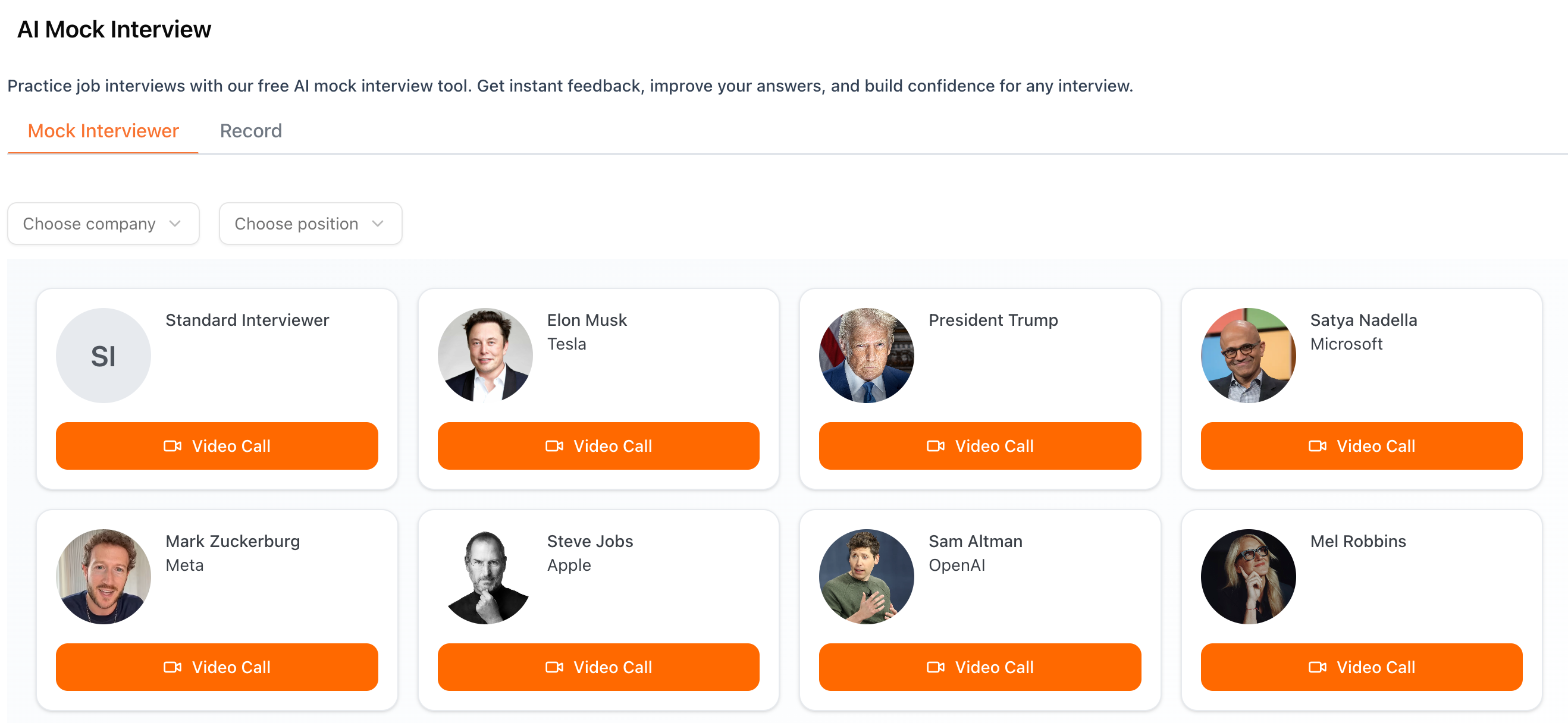
Task: Start Video Call with President Trump
Action: 979,446
